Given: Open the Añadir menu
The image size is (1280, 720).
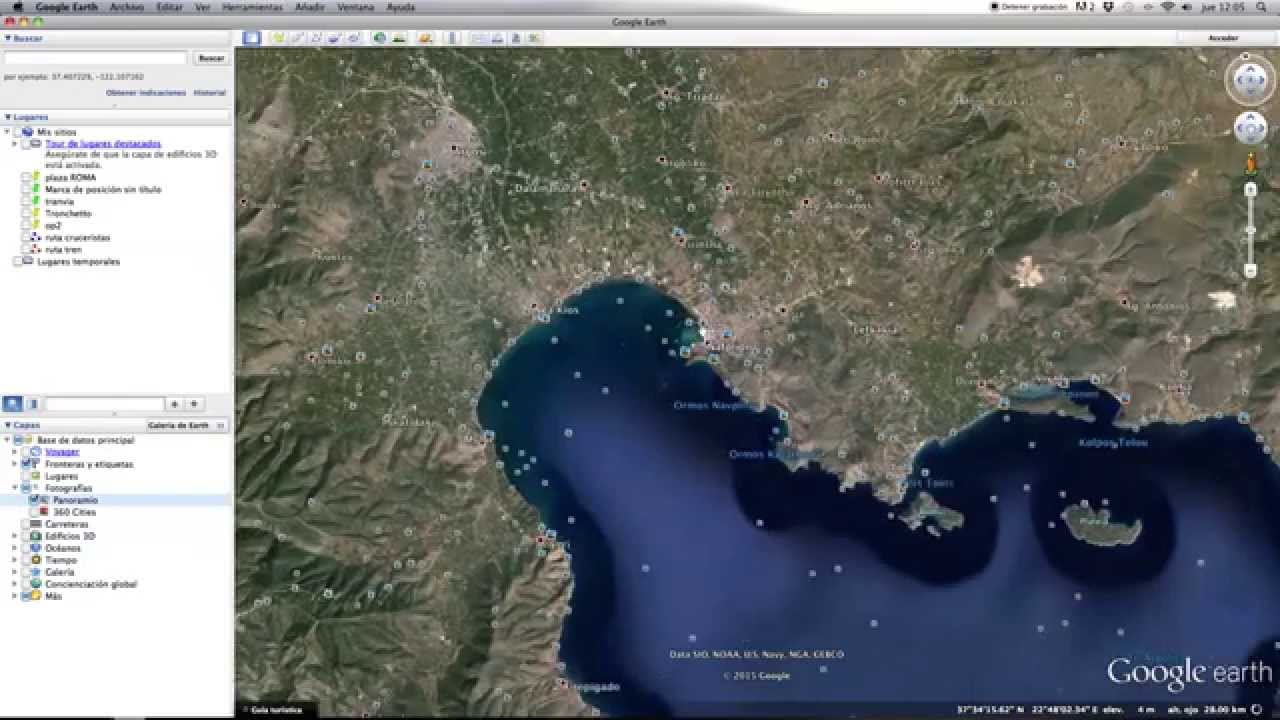Looking at the screenshot, I should coord(309,7).
